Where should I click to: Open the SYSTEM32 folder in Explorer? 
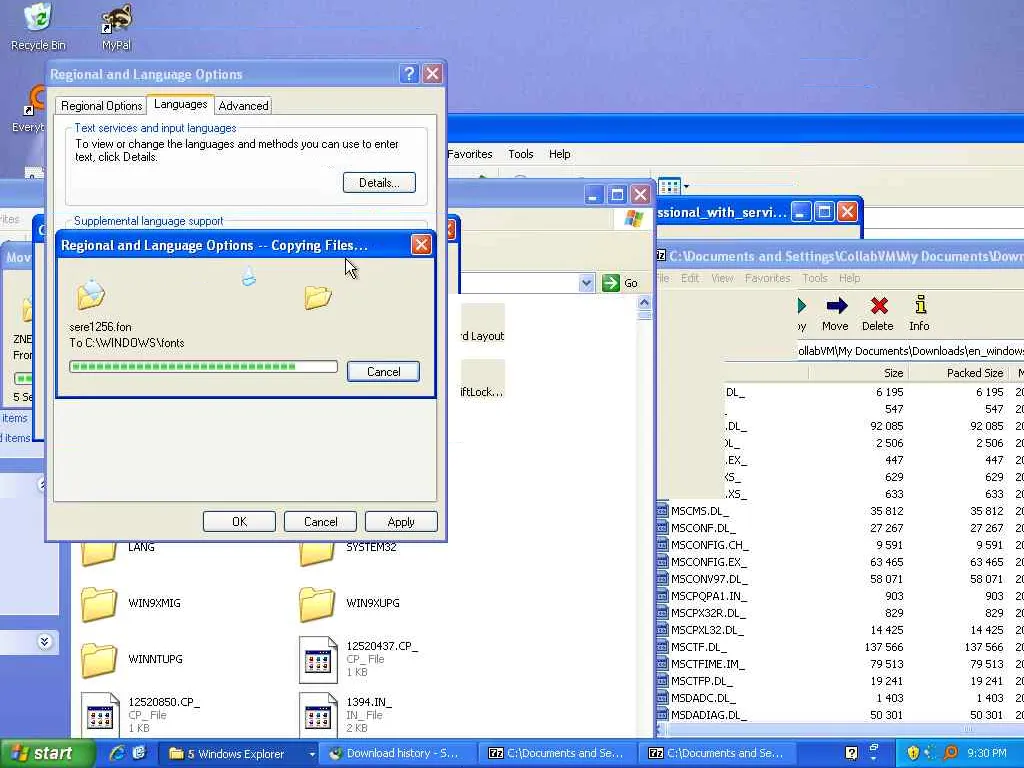(317, 552)
